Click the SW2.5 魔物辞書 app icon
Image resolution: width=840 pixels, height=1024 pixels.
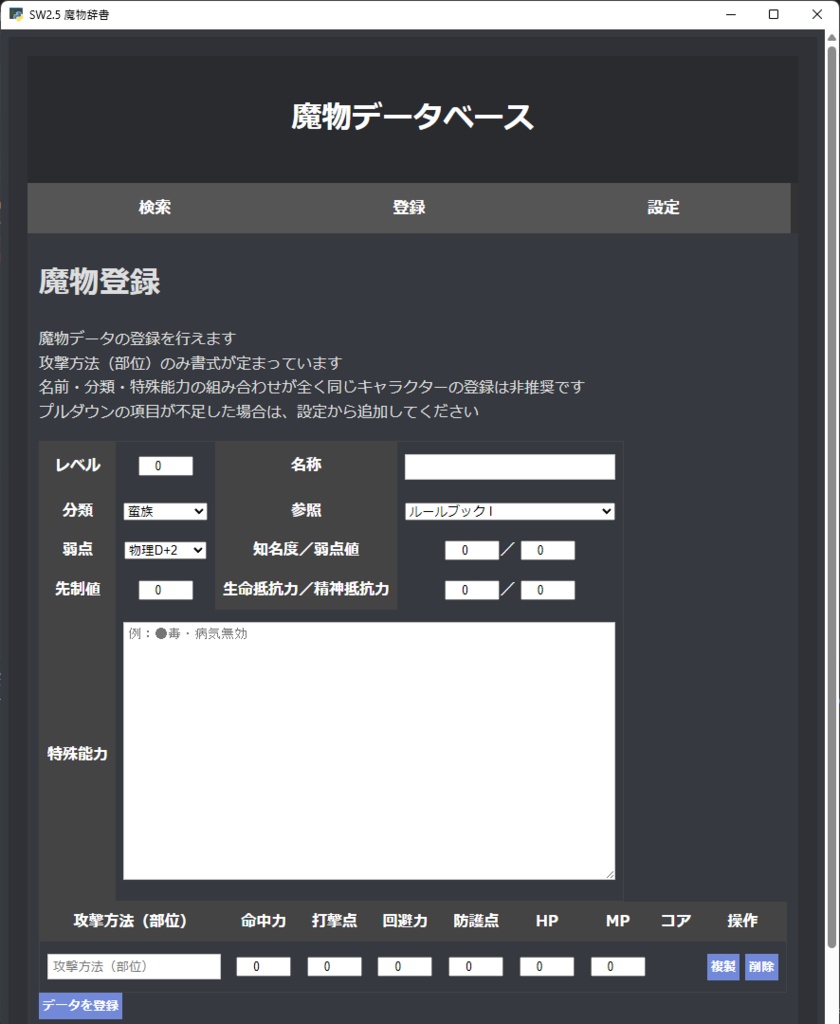(x=16, y=14)
